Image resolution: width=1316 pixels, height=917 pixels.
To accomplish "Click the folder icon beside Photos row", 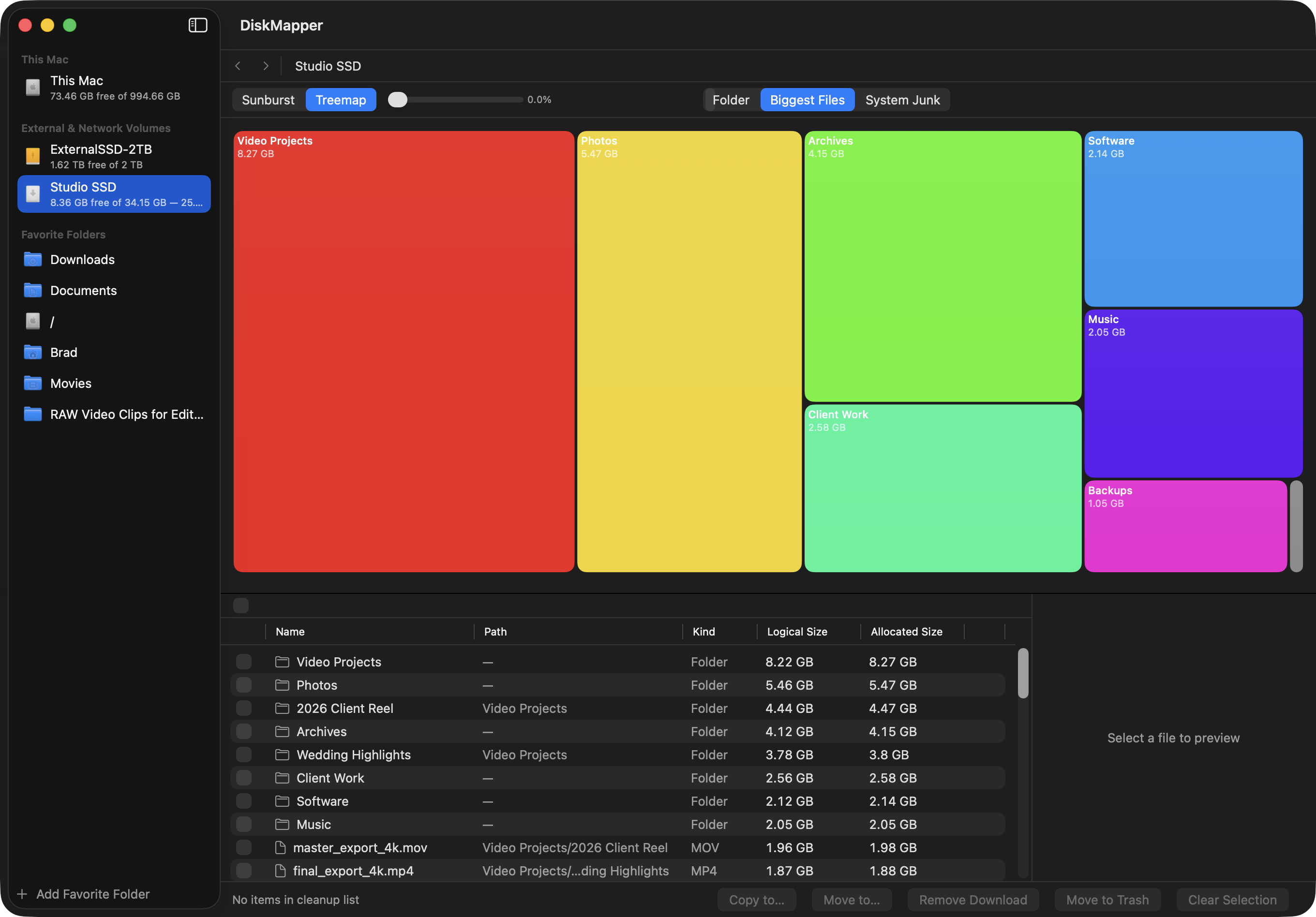I will point(282,685).
